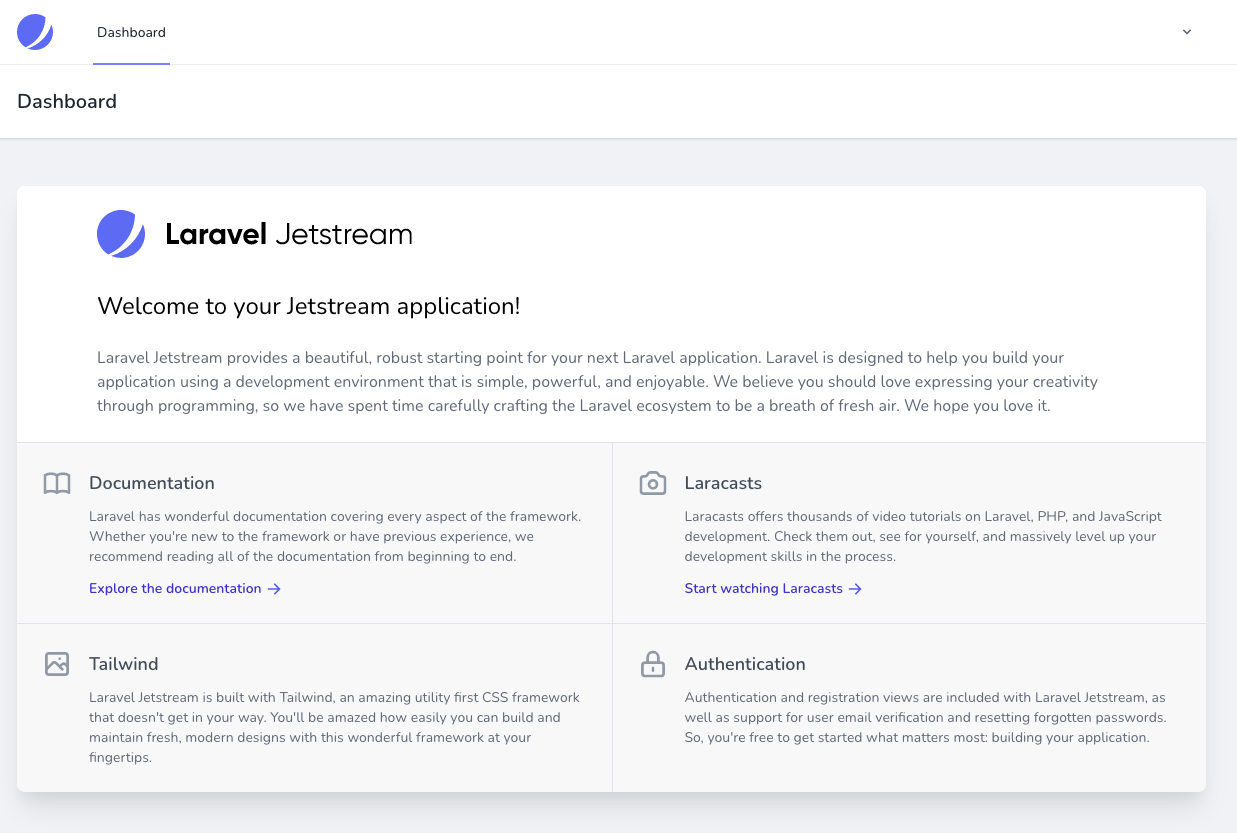Expand the user account dropdown chevron
The width and height of the screenshot is (1237, 833).
(1187, 32)
